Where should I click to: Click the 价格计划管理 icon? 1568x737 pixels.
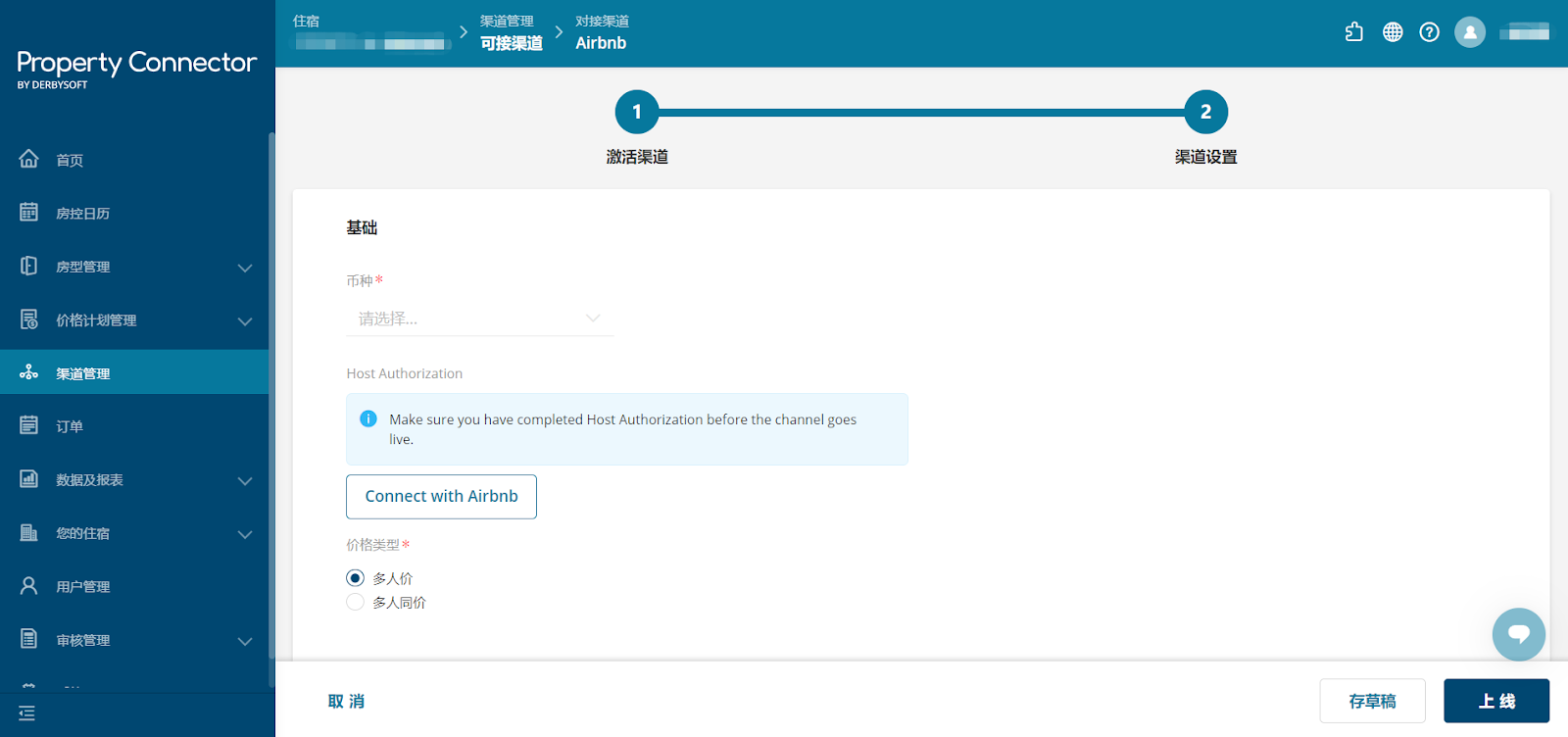[x=28, y=319]
